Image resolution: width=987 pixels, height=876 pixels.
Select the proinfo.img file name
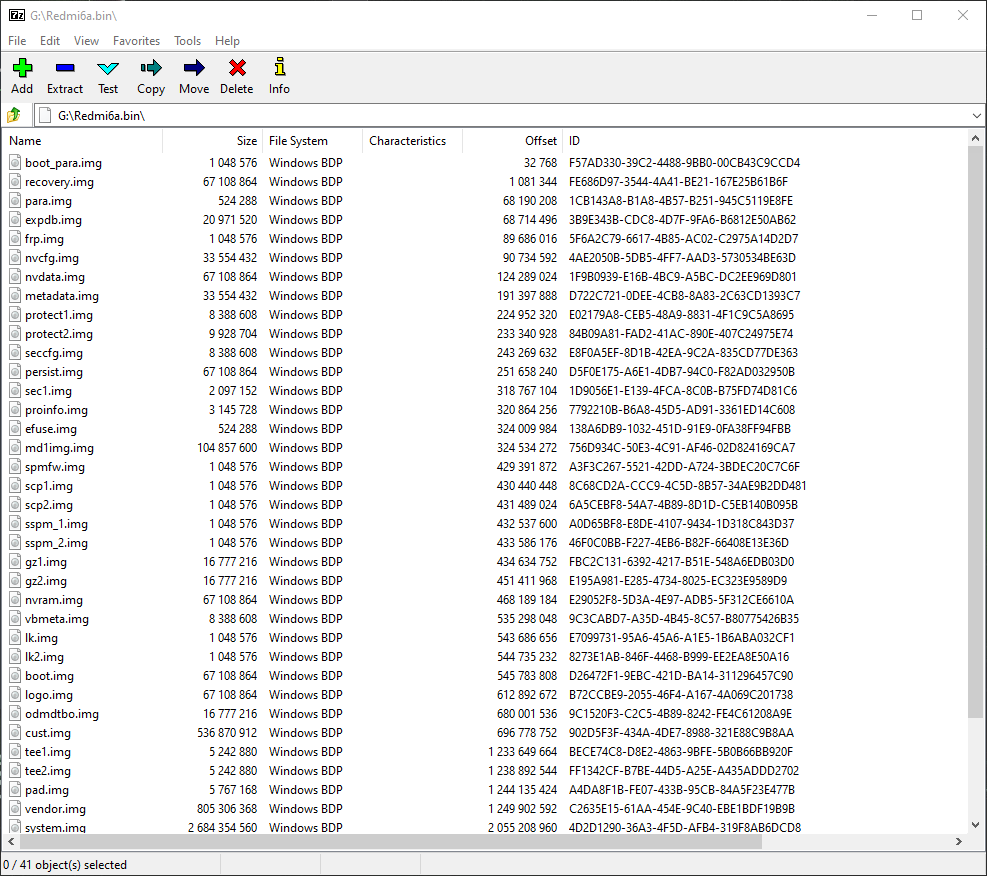57,410
